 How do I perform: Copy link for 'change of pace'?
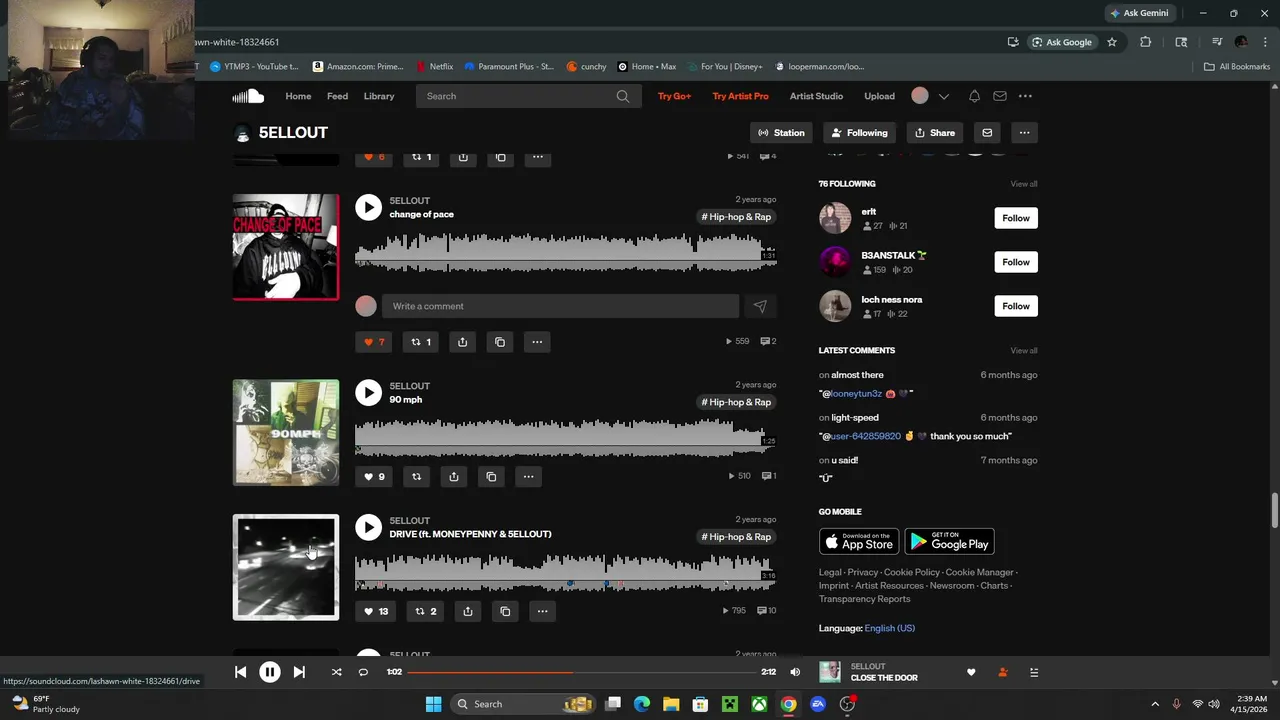500,342
